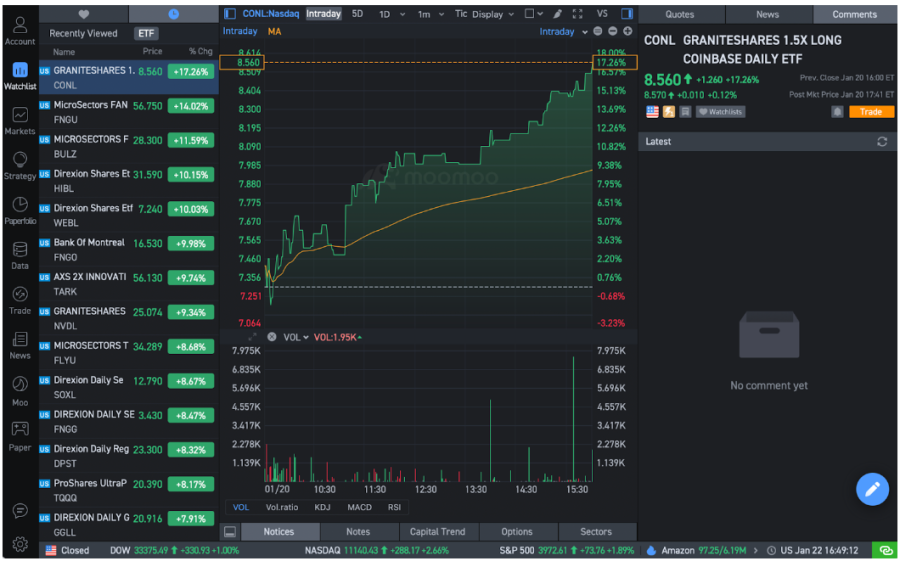This screenshot has width=900, height=561.
Task: Select the Vol.ratio indicator
Action: (282, 507)
